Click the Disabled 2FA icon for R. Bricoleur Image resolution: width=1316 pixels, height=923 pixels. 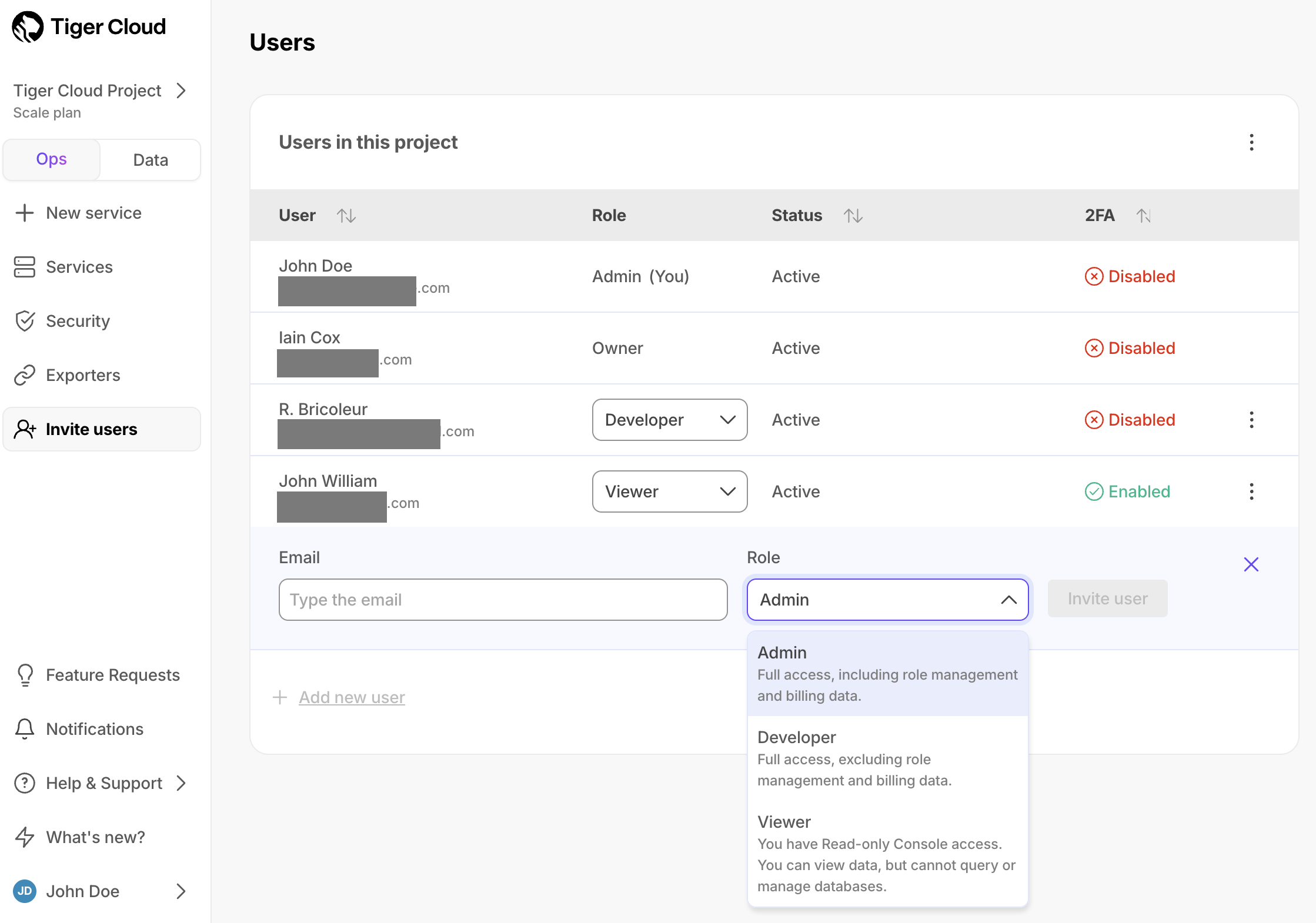(1094, 420)
